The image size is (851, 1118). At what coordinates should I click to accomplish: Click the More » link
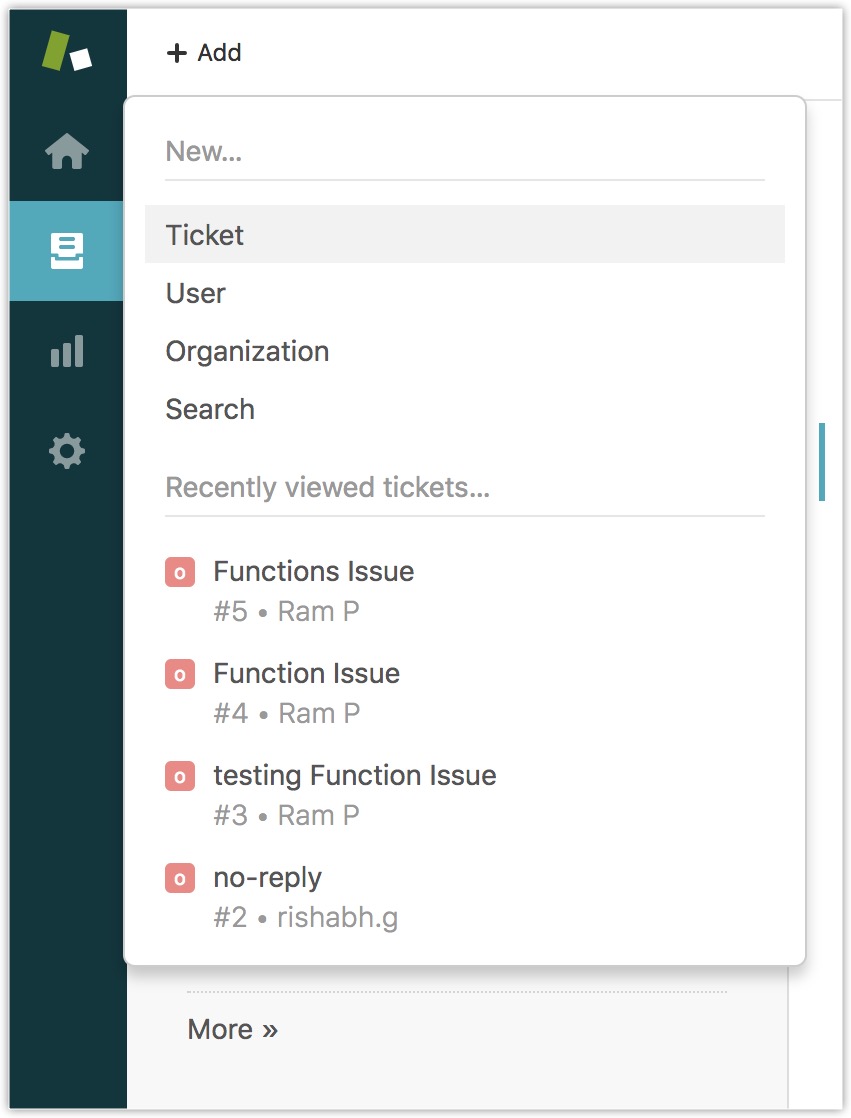tap(232, 1029)
